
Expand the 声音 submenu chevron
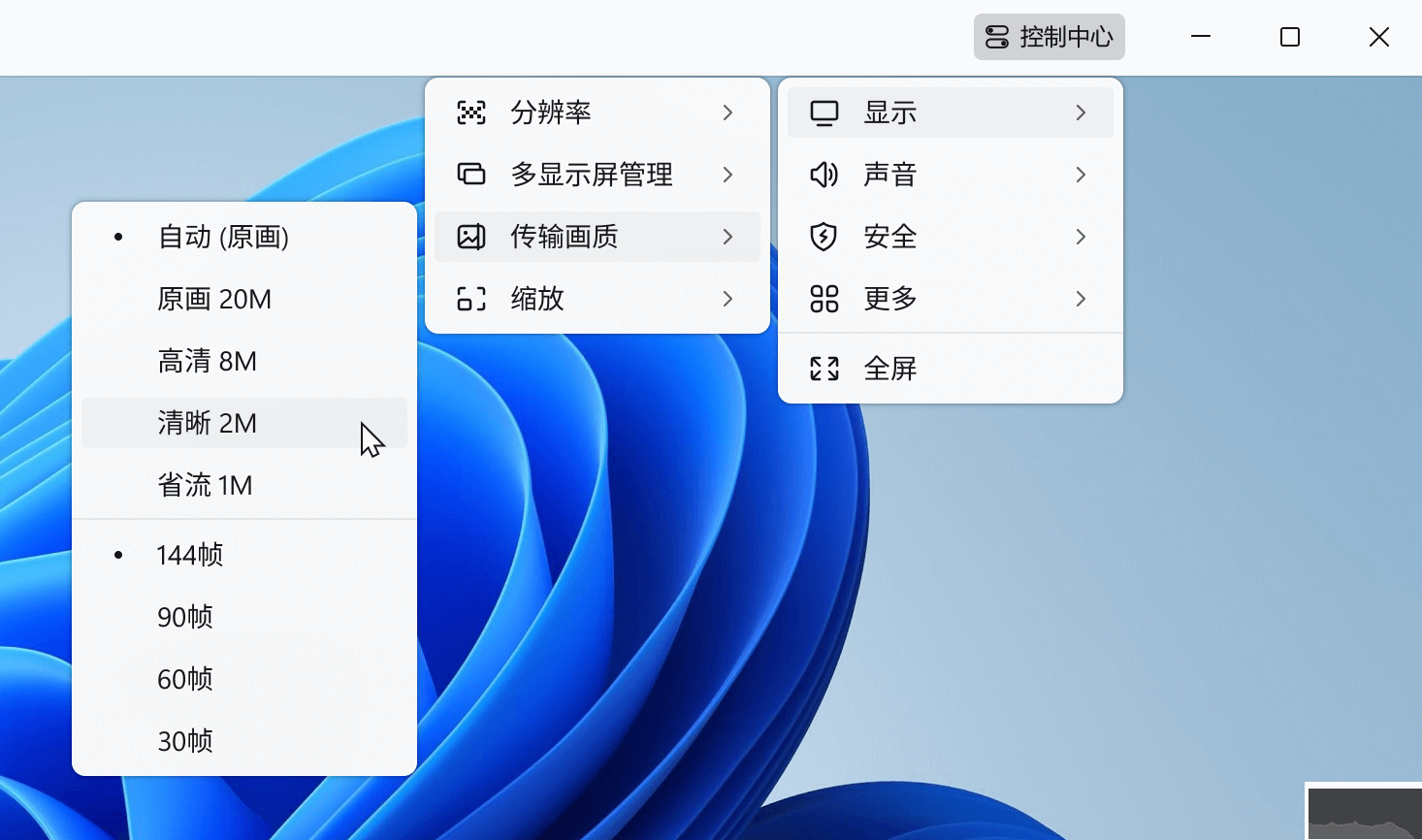point(1081,175)
